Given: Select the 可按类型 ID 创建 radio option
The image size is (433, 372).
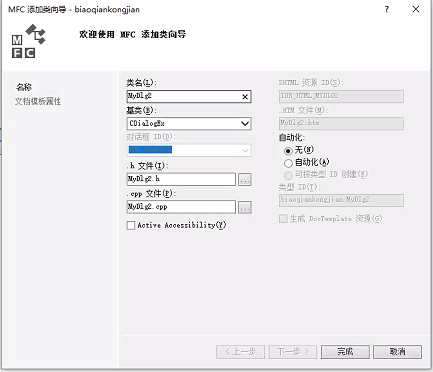Looking at the screenshot, I should tap(288, 175).
